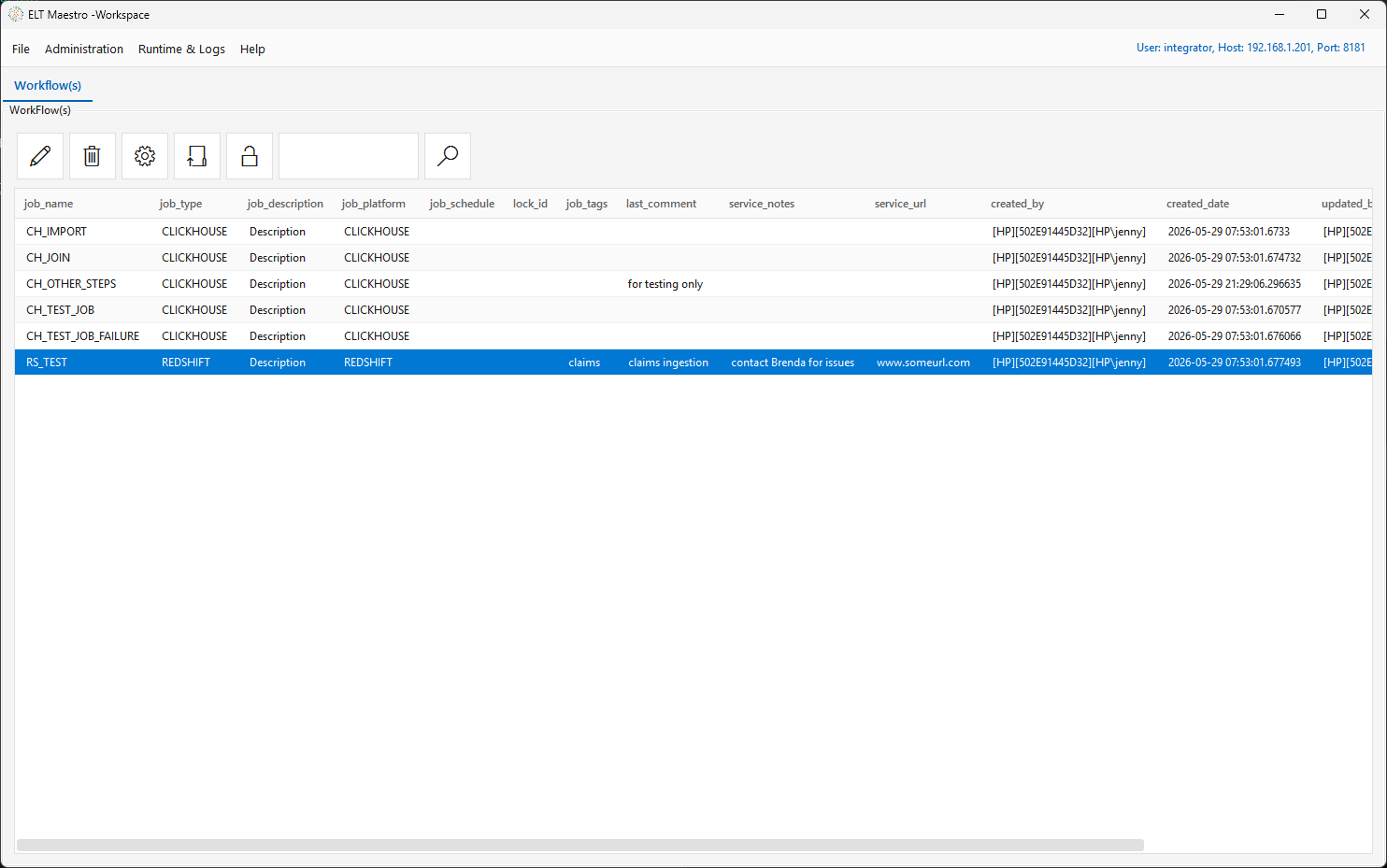
Task: Open the Runtime & Logs menu
Action: coord(181,49)
